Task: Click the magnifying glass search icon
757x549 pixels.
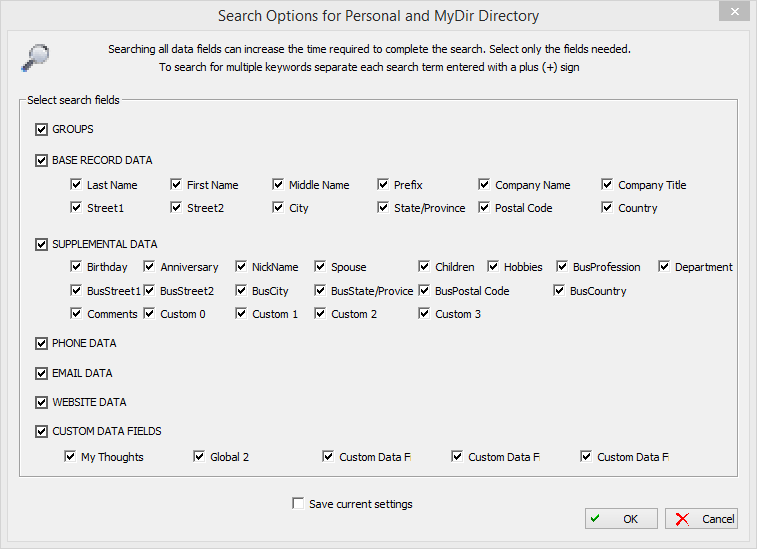Action: click(35, 57)
